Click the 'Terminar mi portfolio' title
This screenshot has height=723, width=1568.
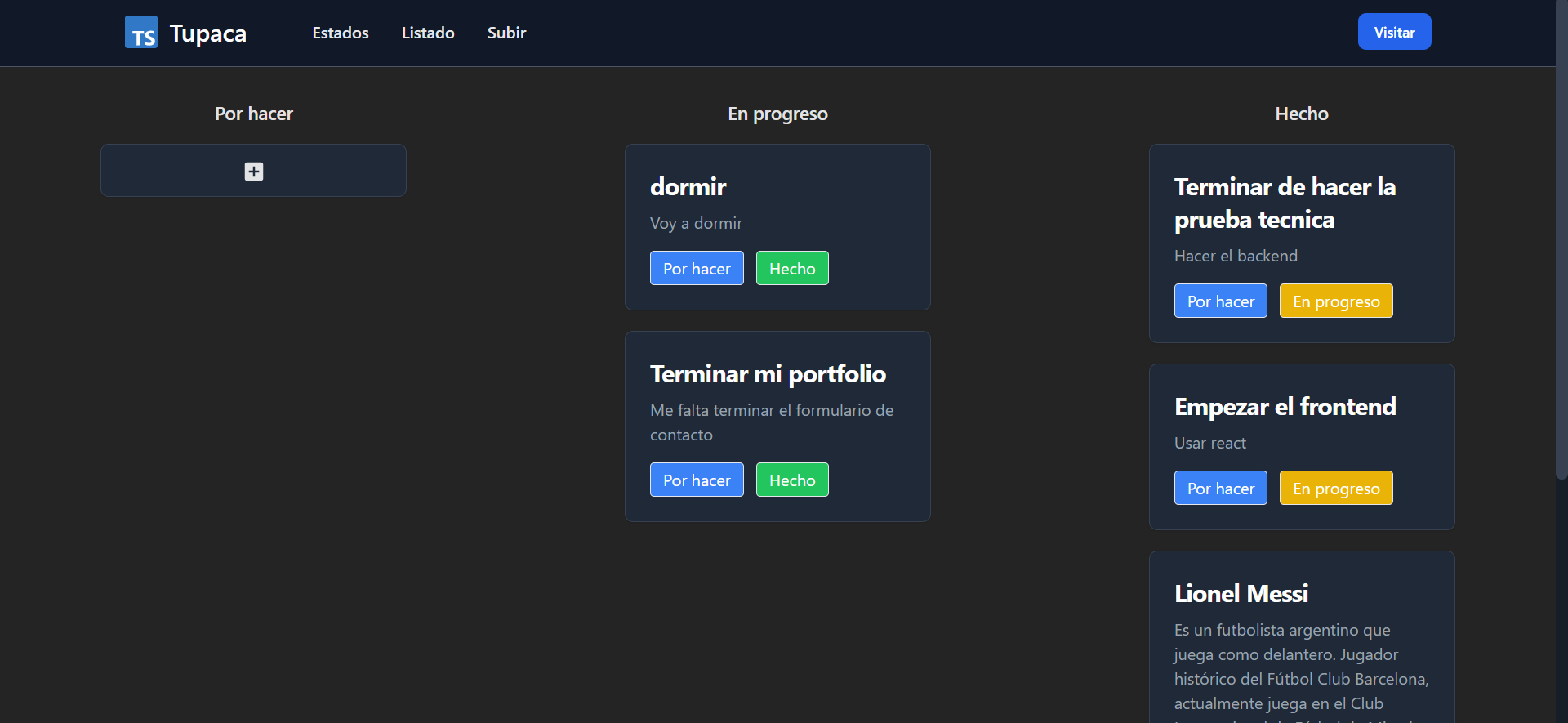pos(768,374)
